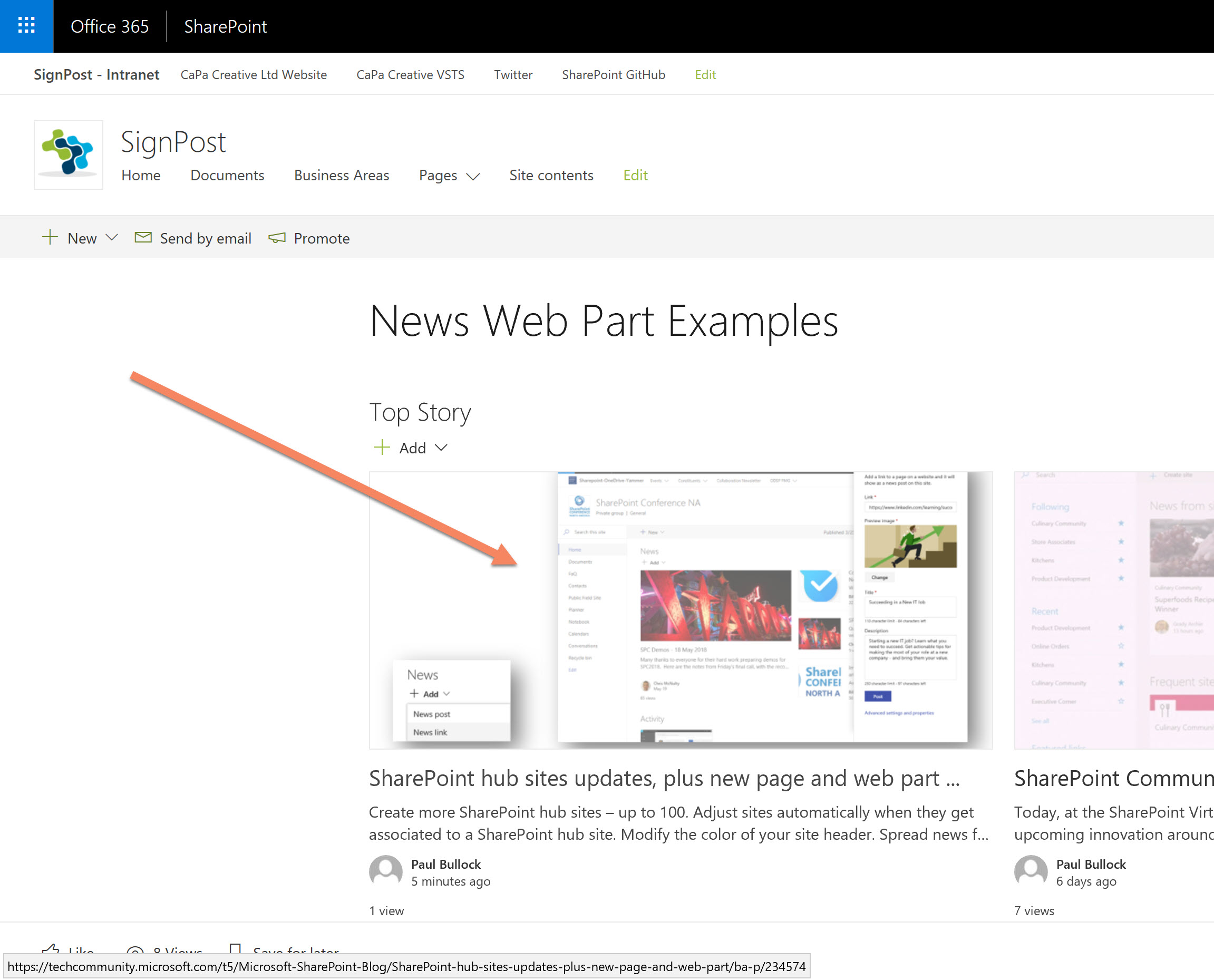Image resolution: width=1214 pixels, height=980 pixels.
Task: Expand the New dropdown chevron
Action: (x=112, y=238)
